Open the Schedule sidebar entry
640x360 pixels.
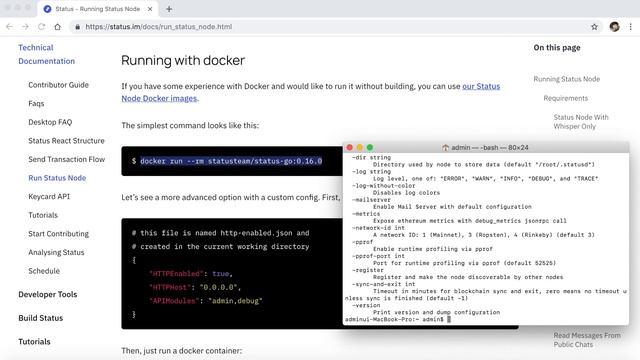click(44, 271)
